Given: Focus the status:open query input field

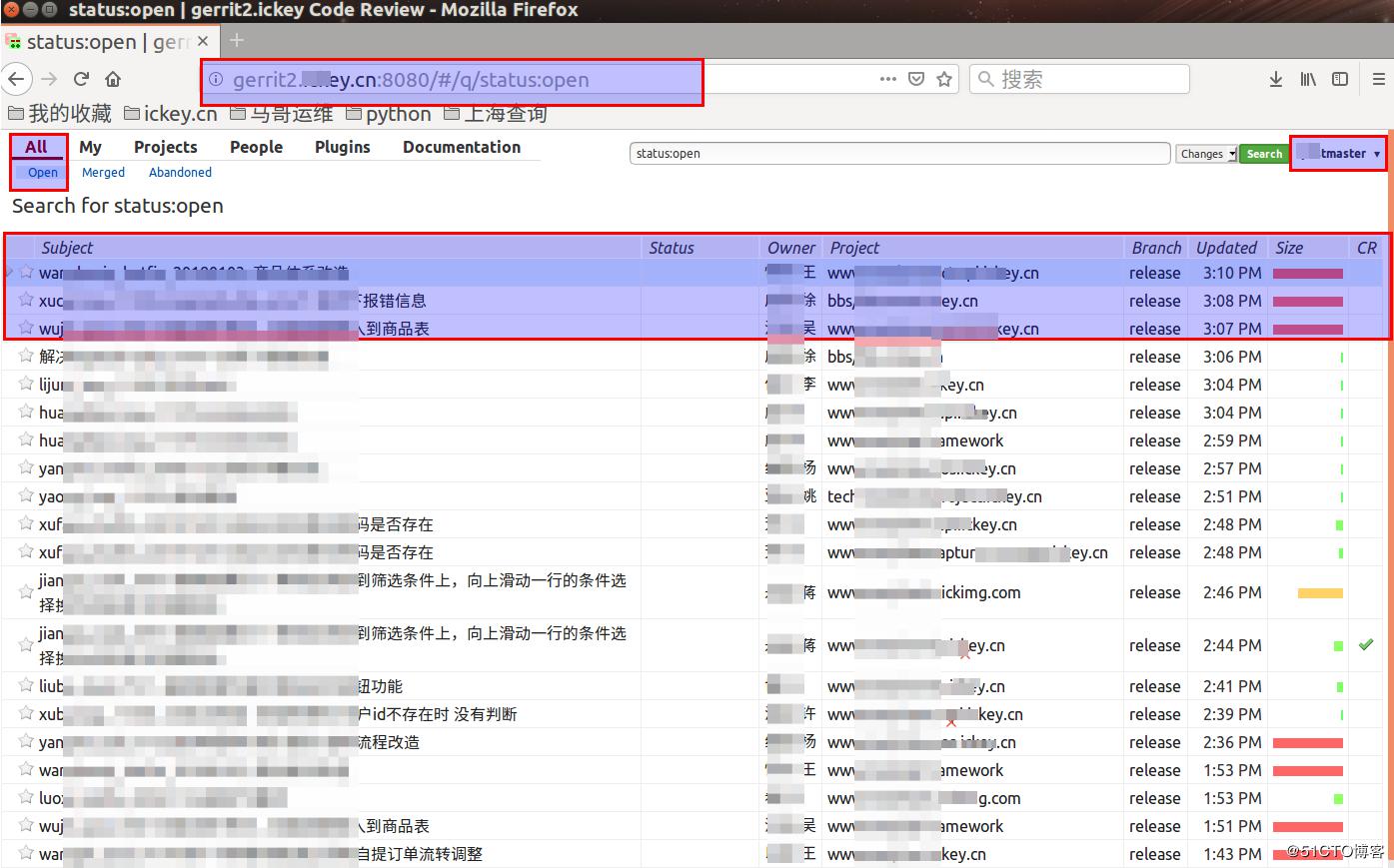Looking at the screenshot, I should coord(899,154).
